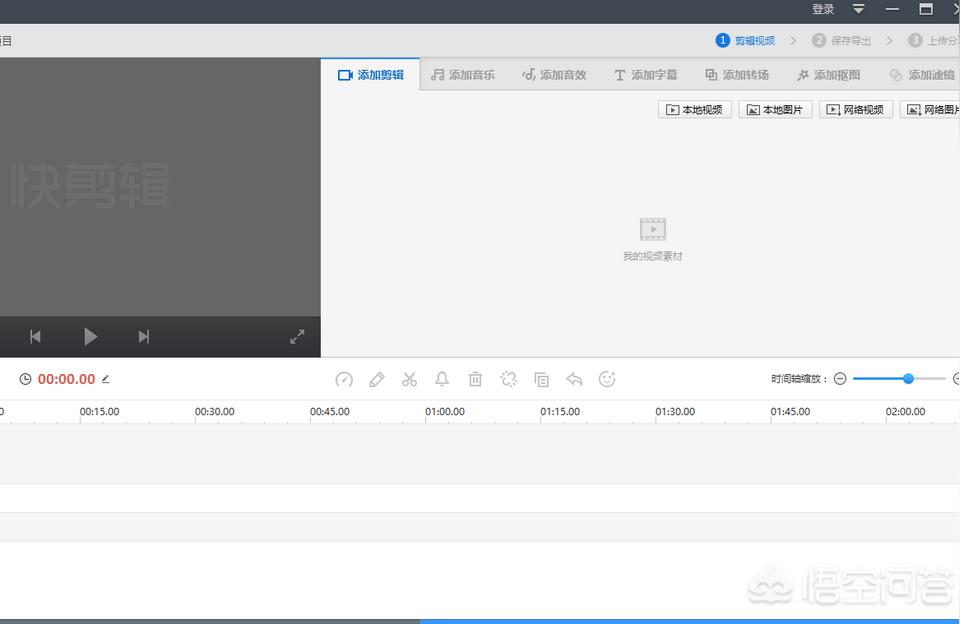This screenshot has width=960, height=624.
Task: Click the 本地图片 button
Action: point(775,110)
